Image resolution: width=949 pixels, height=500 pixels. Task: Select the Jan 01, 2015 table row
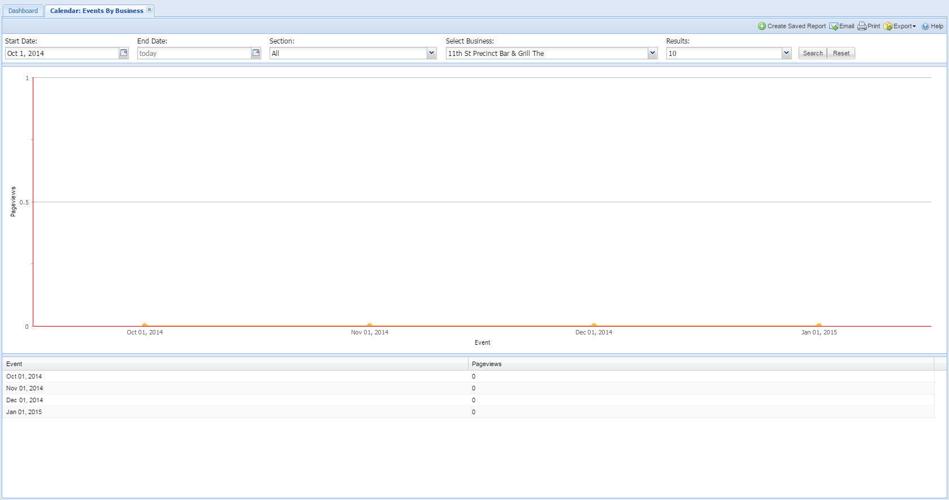(468, 412)
